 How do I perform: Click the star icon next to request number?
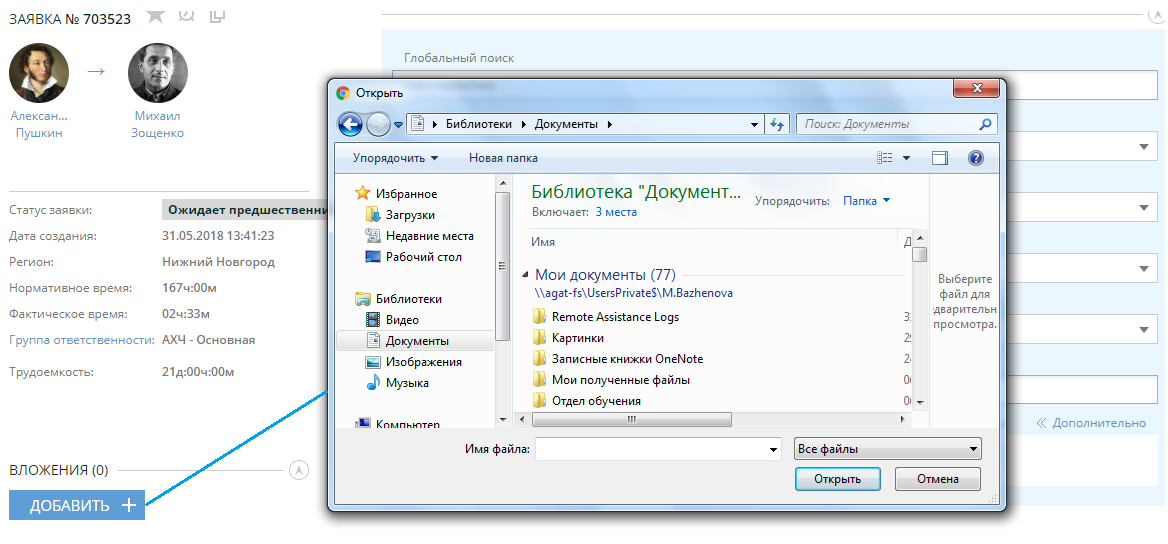pos(154,15)
